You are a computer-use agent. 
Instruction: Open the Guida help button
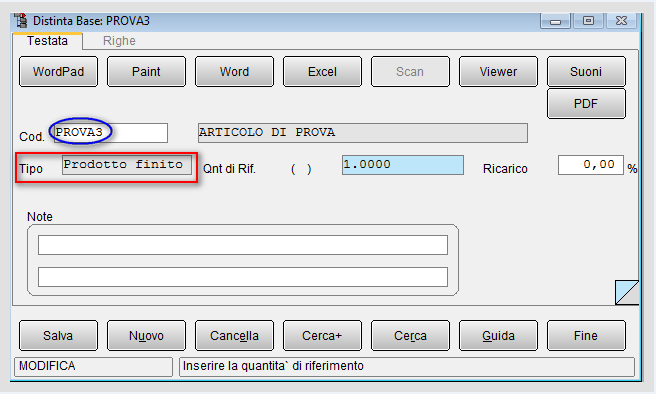(498, 335)
